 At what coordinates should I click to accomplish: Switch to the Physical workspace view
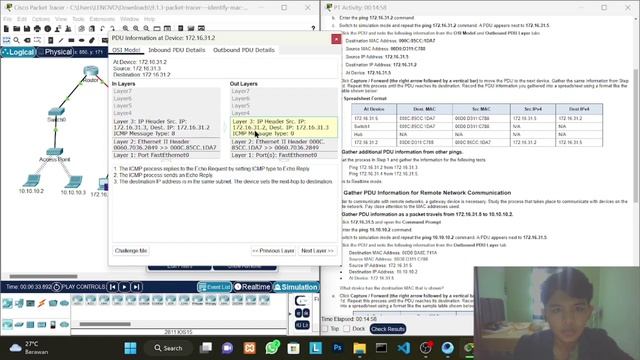[55, 52]
